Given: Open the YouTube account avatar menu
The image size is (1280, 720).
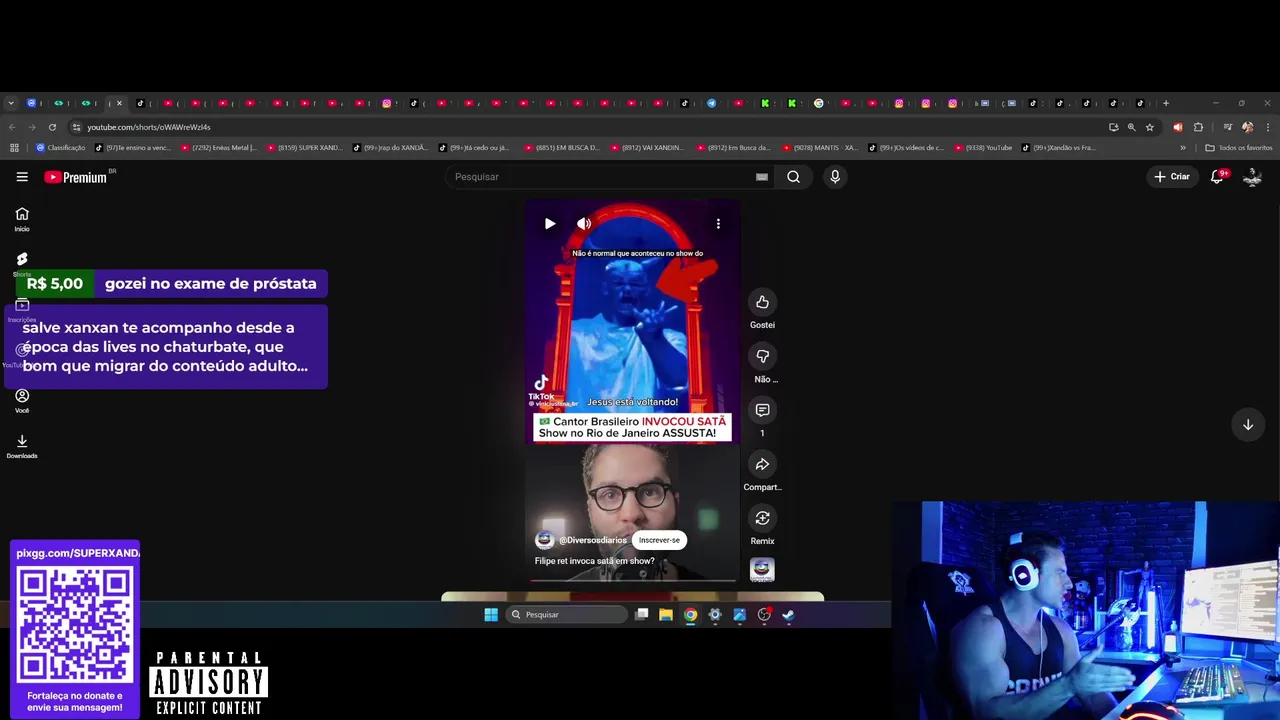Looking at the screenshot, I should click(1252, 177).
